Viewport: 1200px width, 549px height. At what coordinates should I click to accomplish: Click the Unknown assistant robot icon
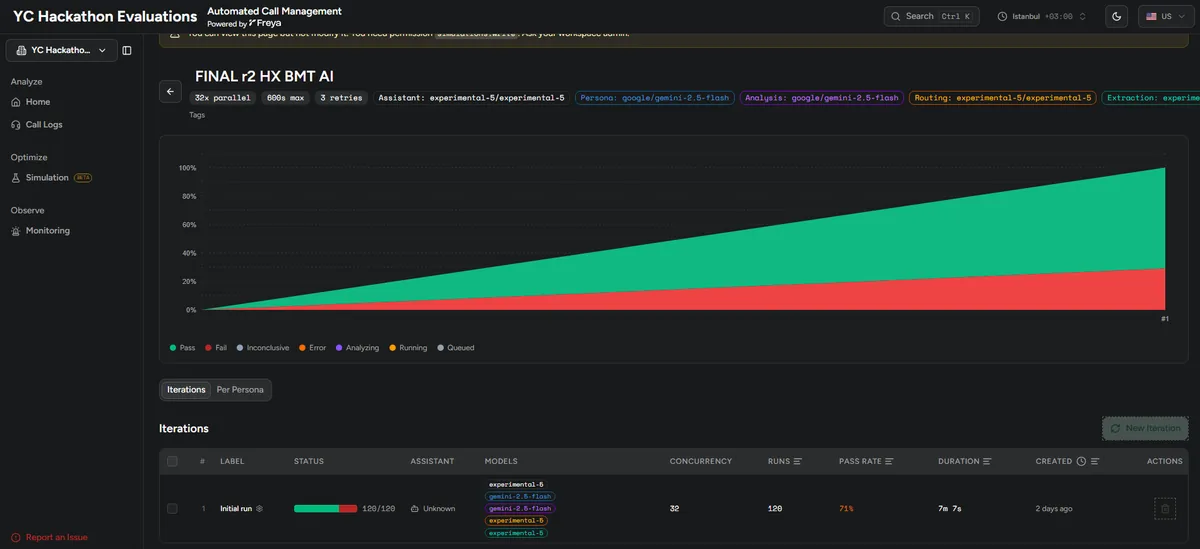(414, 509)
